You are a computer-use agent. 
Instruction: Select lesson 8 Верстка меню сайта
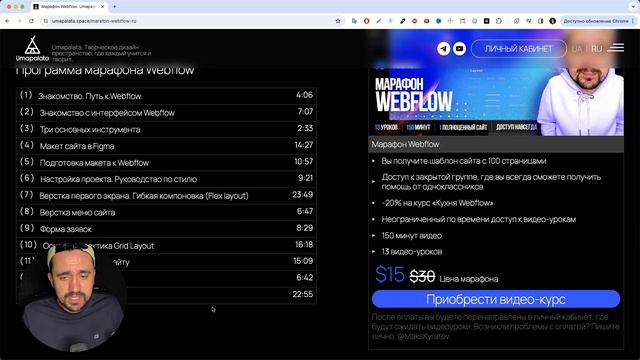point(167,212)
